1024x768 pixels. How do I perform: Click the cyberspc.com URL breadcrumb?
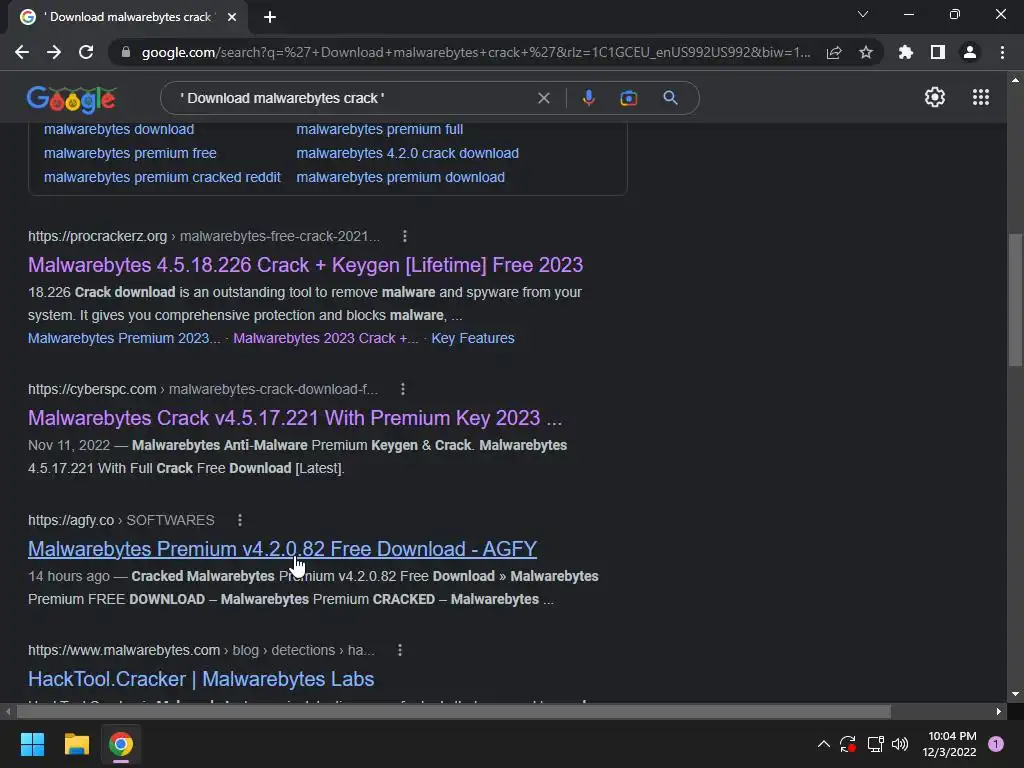click(x=203, y=390)
